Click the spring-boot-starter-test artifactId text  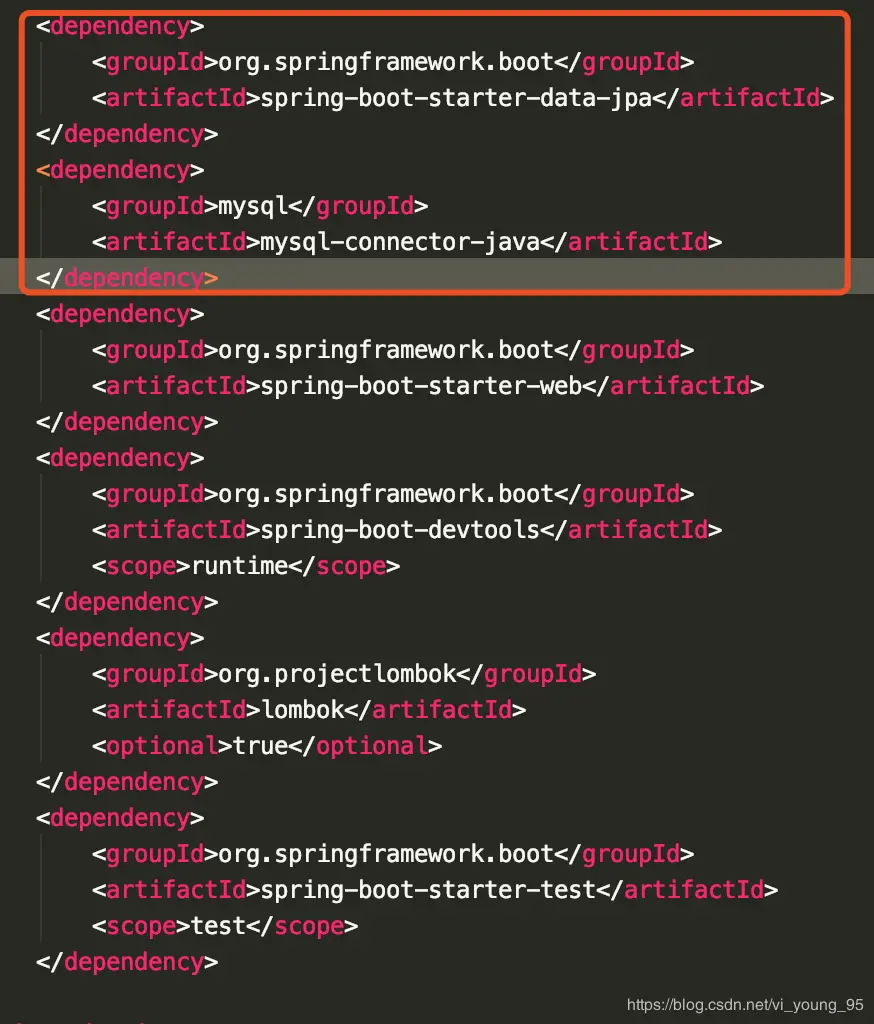click(x=428, y=890)
